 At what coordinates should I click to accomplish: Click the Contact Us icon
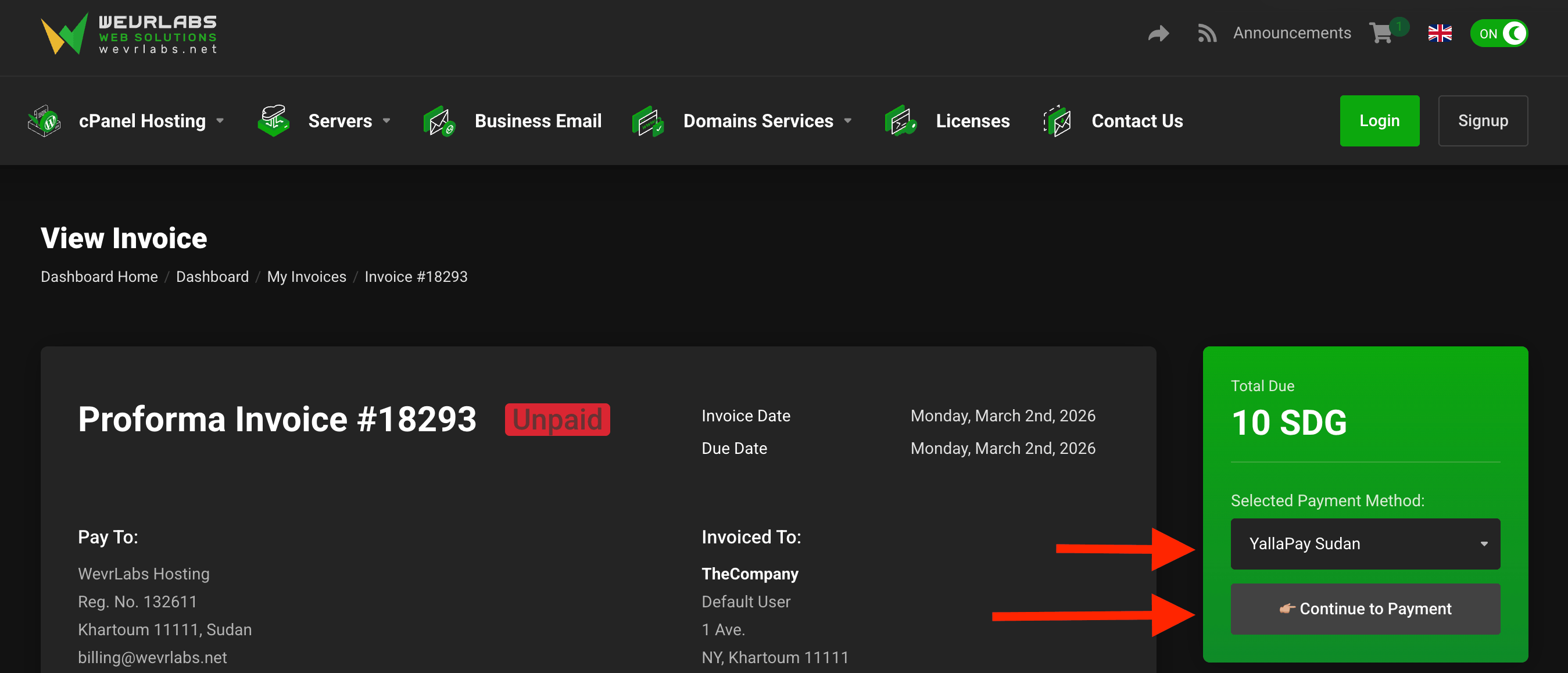[1057, 121]
